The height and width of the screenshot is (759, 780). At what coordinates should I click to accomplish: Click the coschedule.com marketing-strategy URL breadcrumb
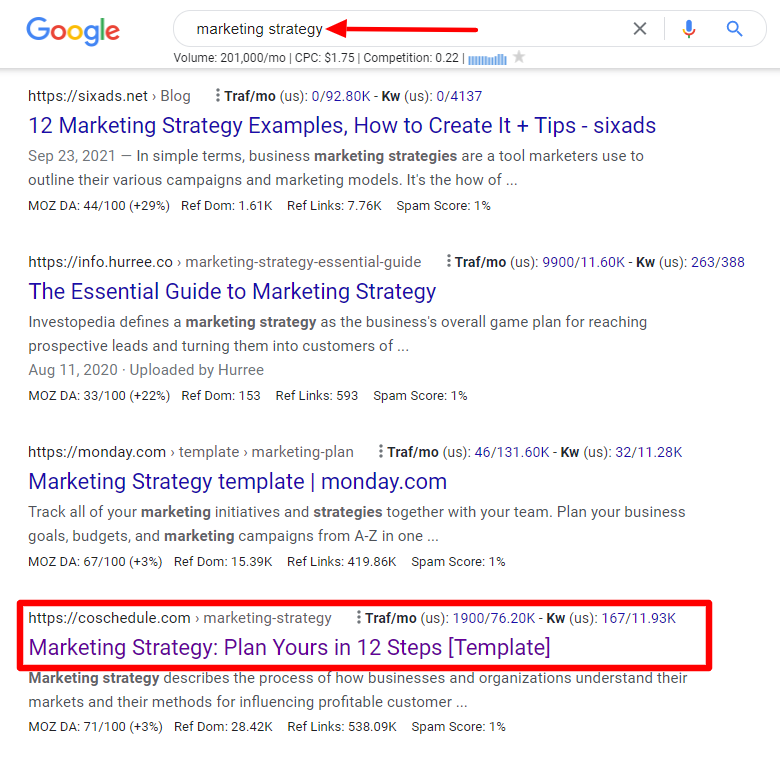point(180,618)
